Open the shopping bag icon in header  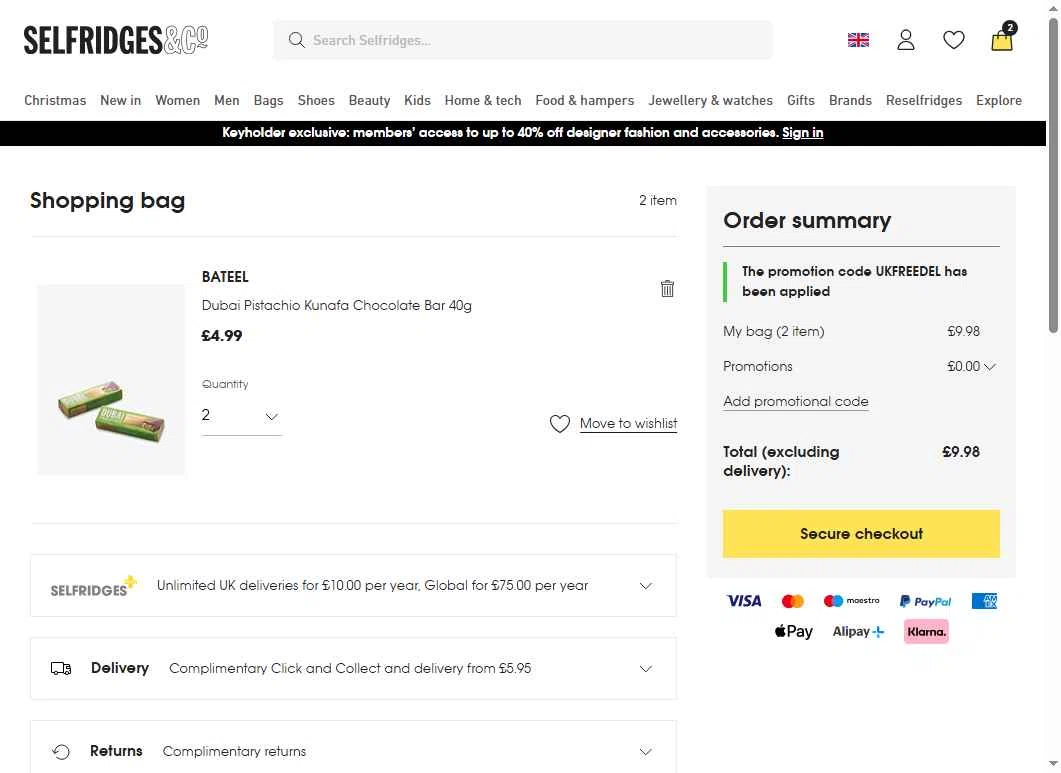coord(1002,39)
